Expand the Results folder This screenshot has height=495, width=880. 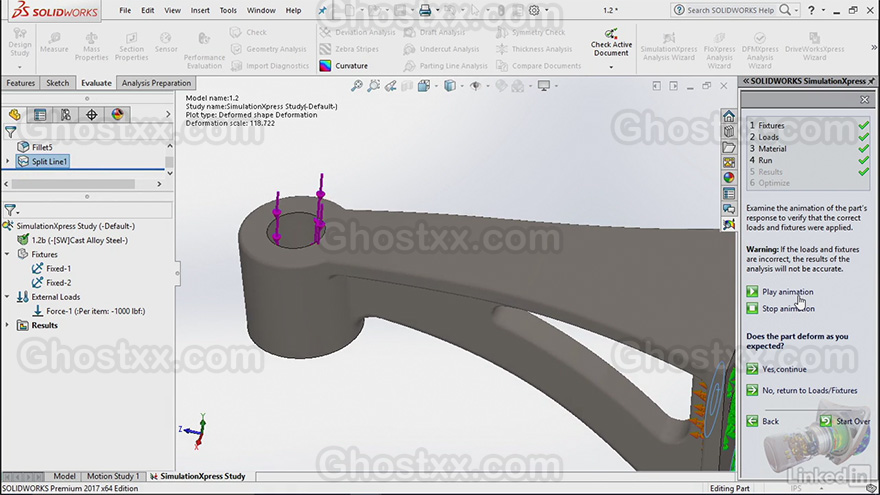coord(7,325)
